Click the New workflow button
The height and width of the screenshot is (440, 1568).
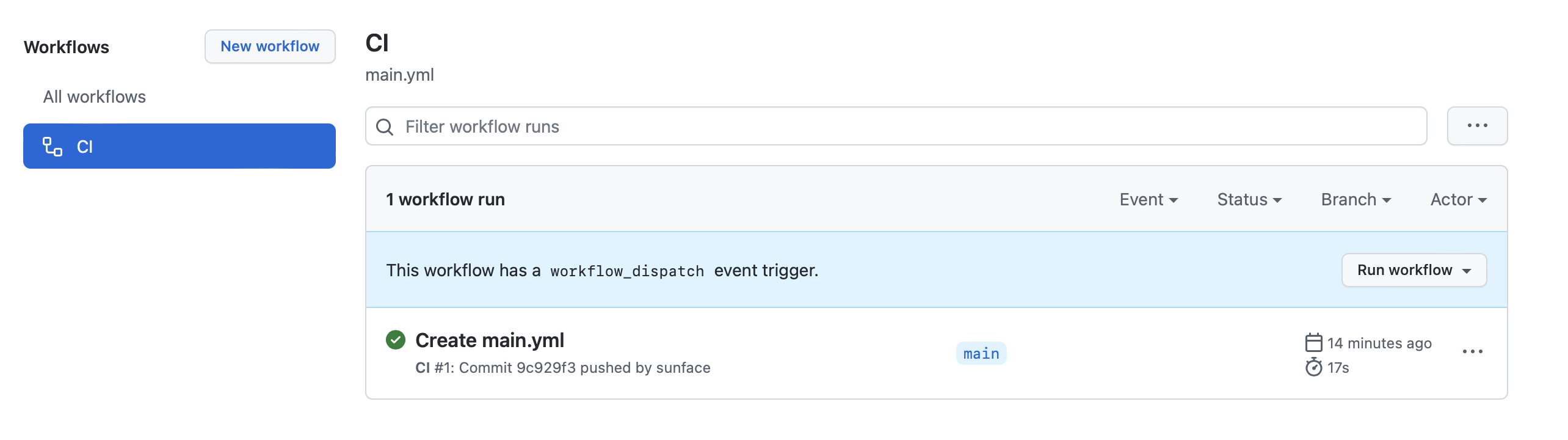click(x=270, y=46)
